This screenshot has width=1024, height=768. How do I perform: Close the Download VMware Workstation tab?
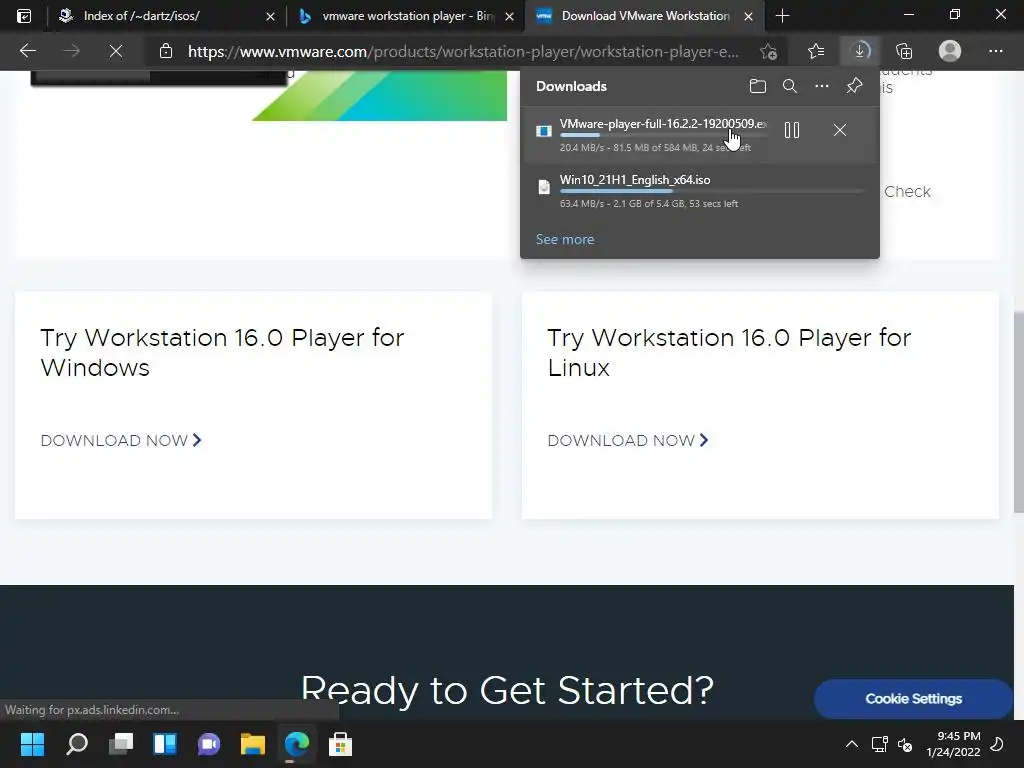pyautogui.click(x=748, y=16)
